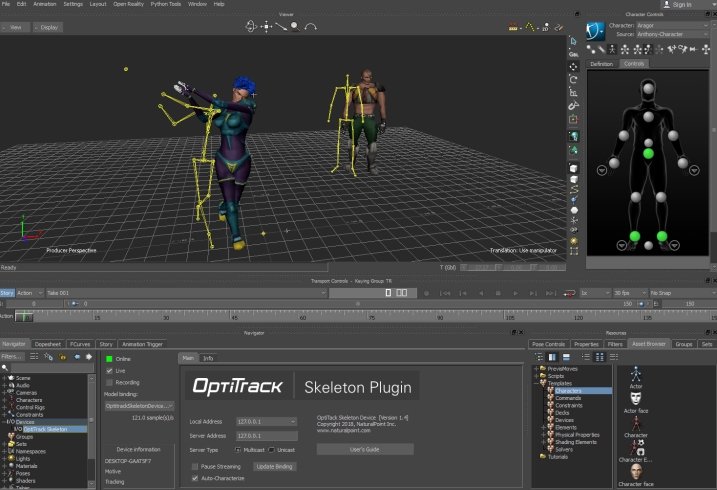Uncheck the Live checkbox

[x=110, y=370]
